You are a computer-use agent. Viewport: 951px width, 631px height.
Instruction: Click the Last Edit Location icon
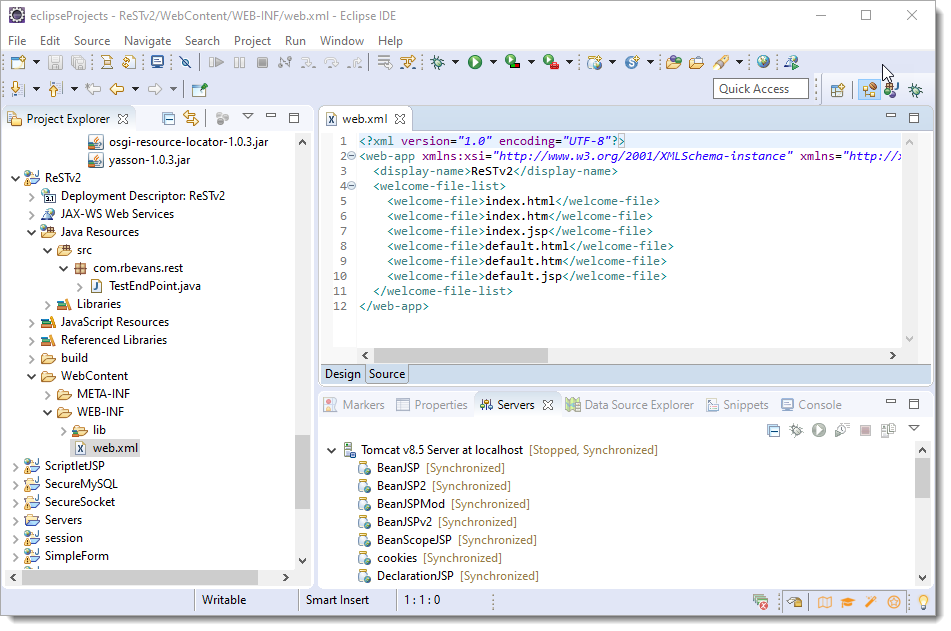point(93,89)
